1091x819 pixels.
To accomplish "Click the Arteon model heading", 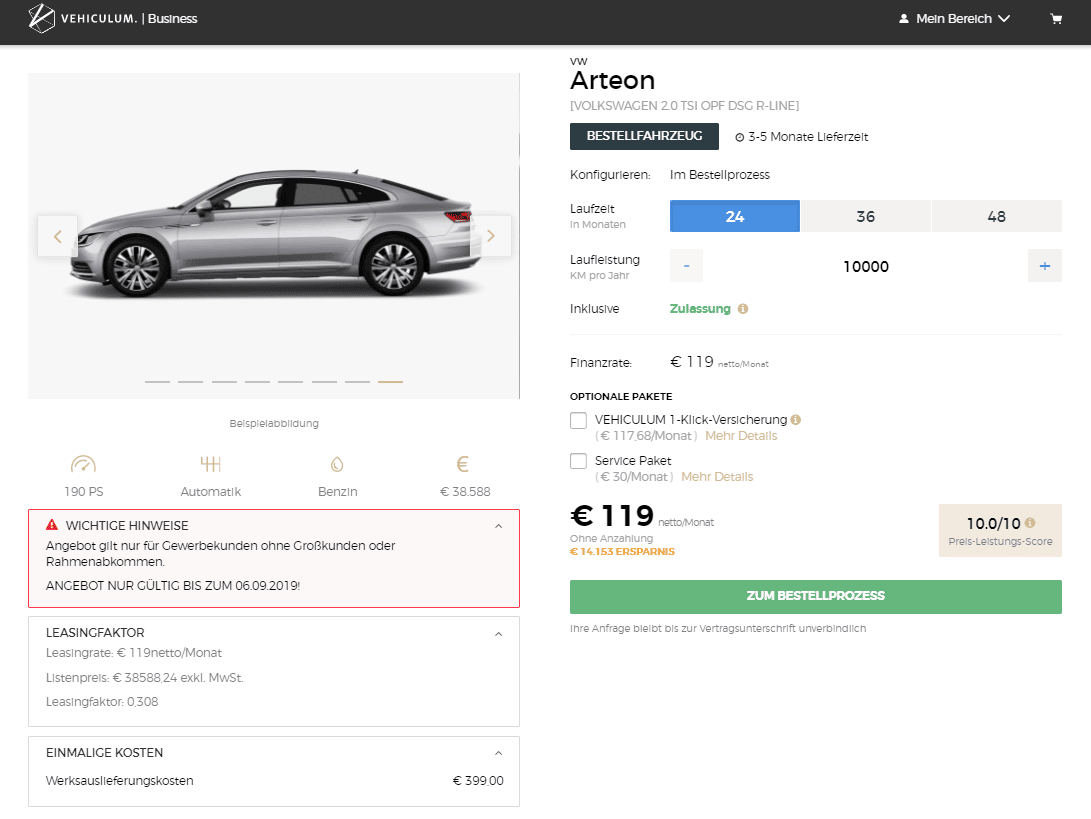I will tap(612, 81).
